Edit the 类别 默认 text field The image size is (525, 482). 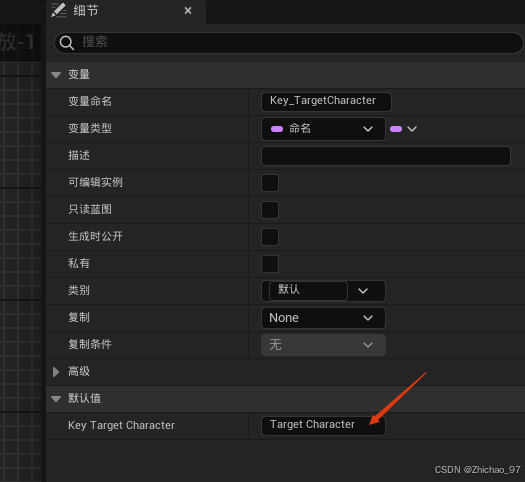308,290
